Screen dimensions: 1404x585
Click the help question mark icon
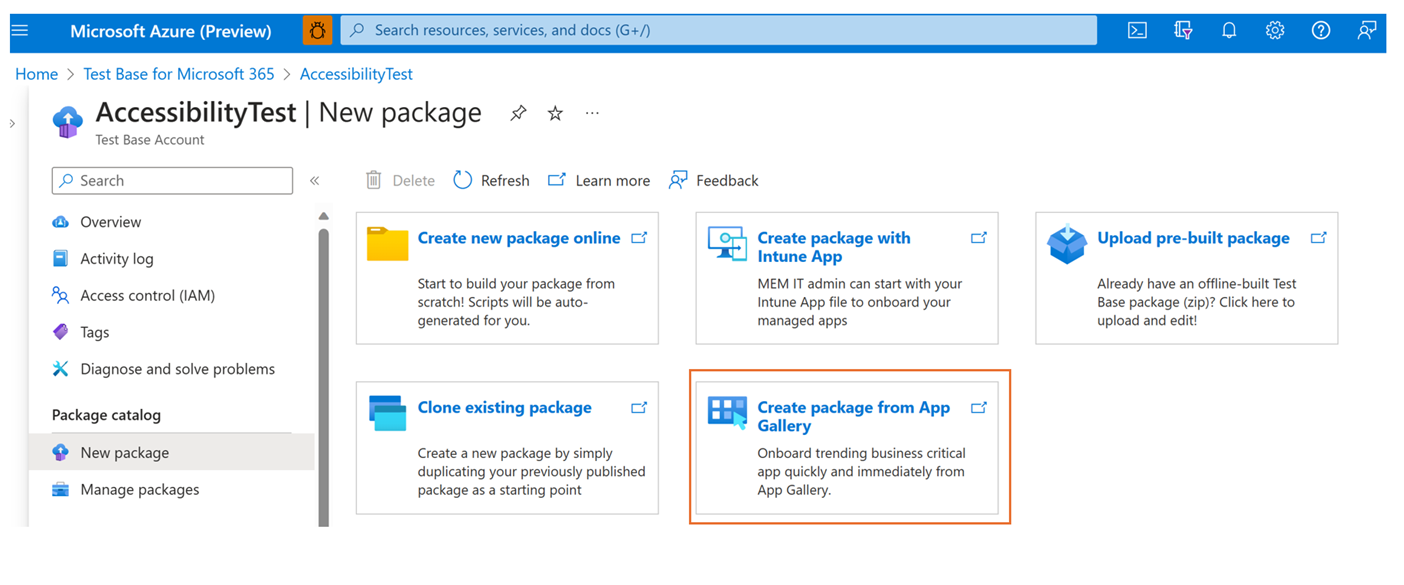point(1321,31)
